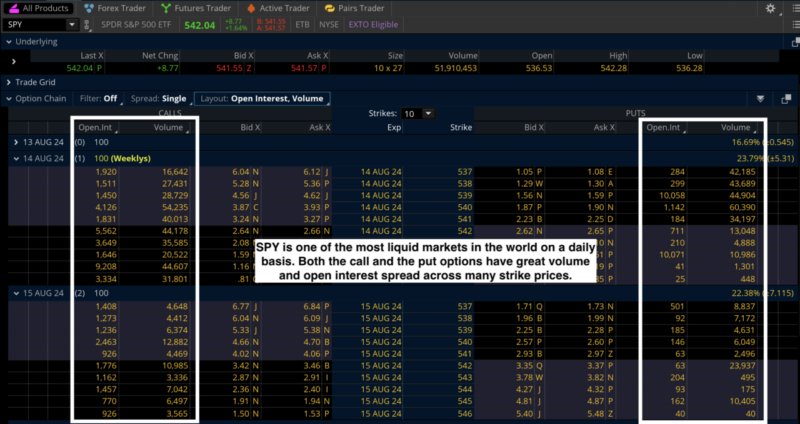The height and width of the screenshot is (424, 800).
Task: Click the SPY symbol input field
Action: click(35, 24)
